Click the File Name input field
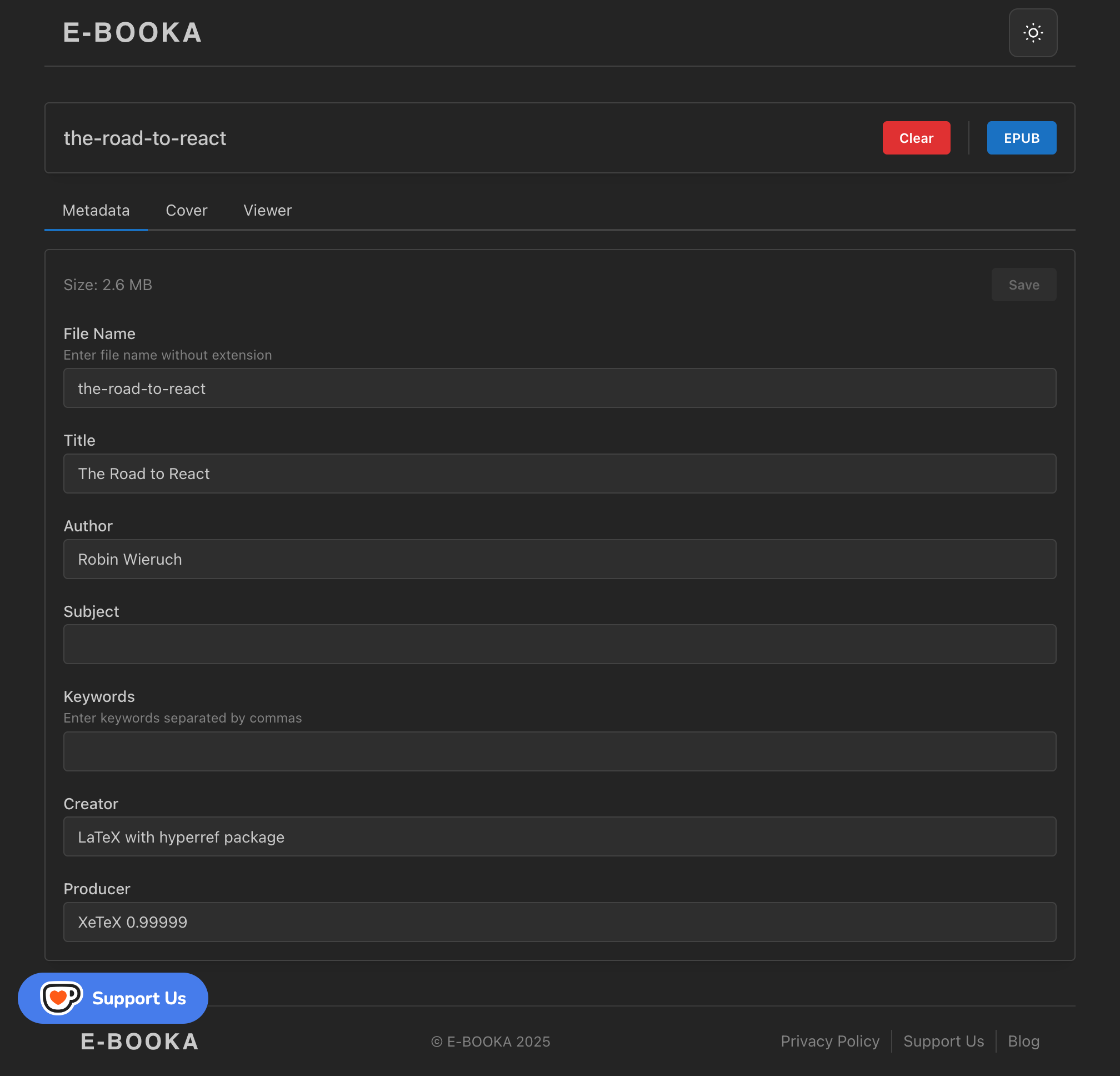Viewport: 1120px width, 1076px height. tap(559, 388)
